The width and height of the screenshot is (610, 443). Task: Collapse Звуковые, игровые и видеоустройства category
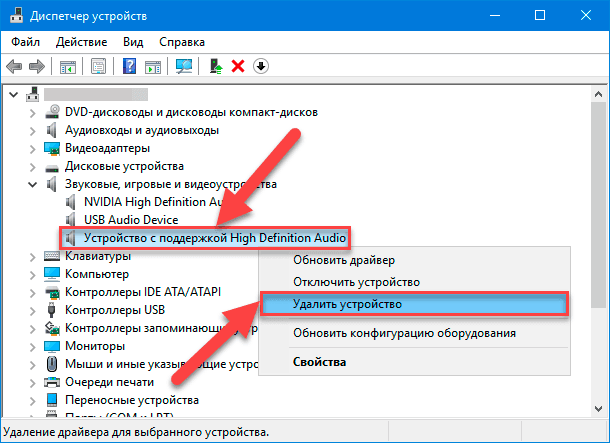click(x=33, y=185)
